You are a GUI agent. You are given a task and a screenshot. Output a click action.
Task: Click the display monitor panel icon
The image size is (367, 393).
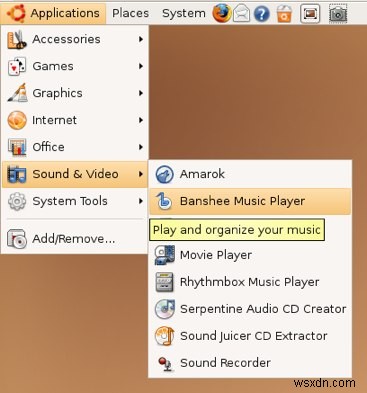(310, 14)
